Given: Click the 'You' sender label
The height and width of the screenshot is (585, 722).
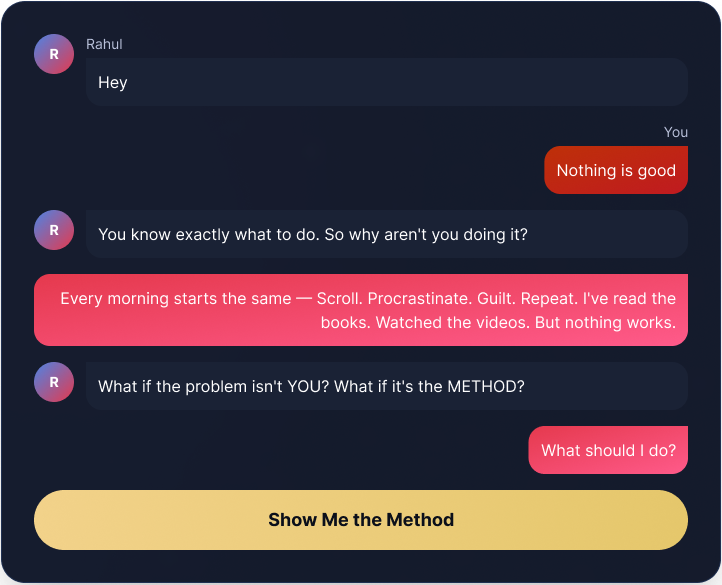Looking at the screenshot, I should tap(676, 132).
